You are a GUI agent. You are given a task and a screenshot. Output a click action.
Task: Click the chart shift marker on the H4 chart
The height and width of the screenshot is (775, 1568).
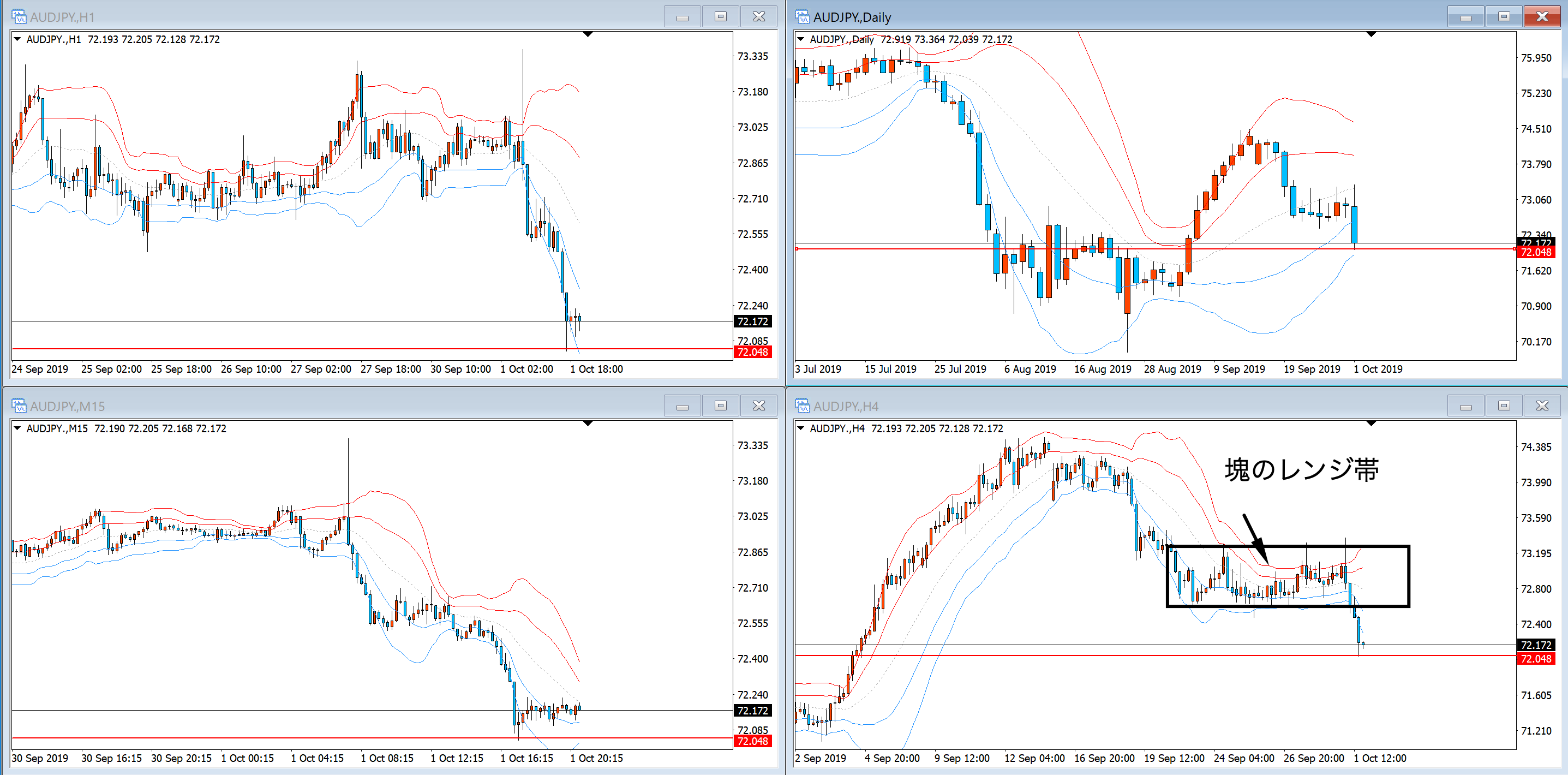(1371, 423)
